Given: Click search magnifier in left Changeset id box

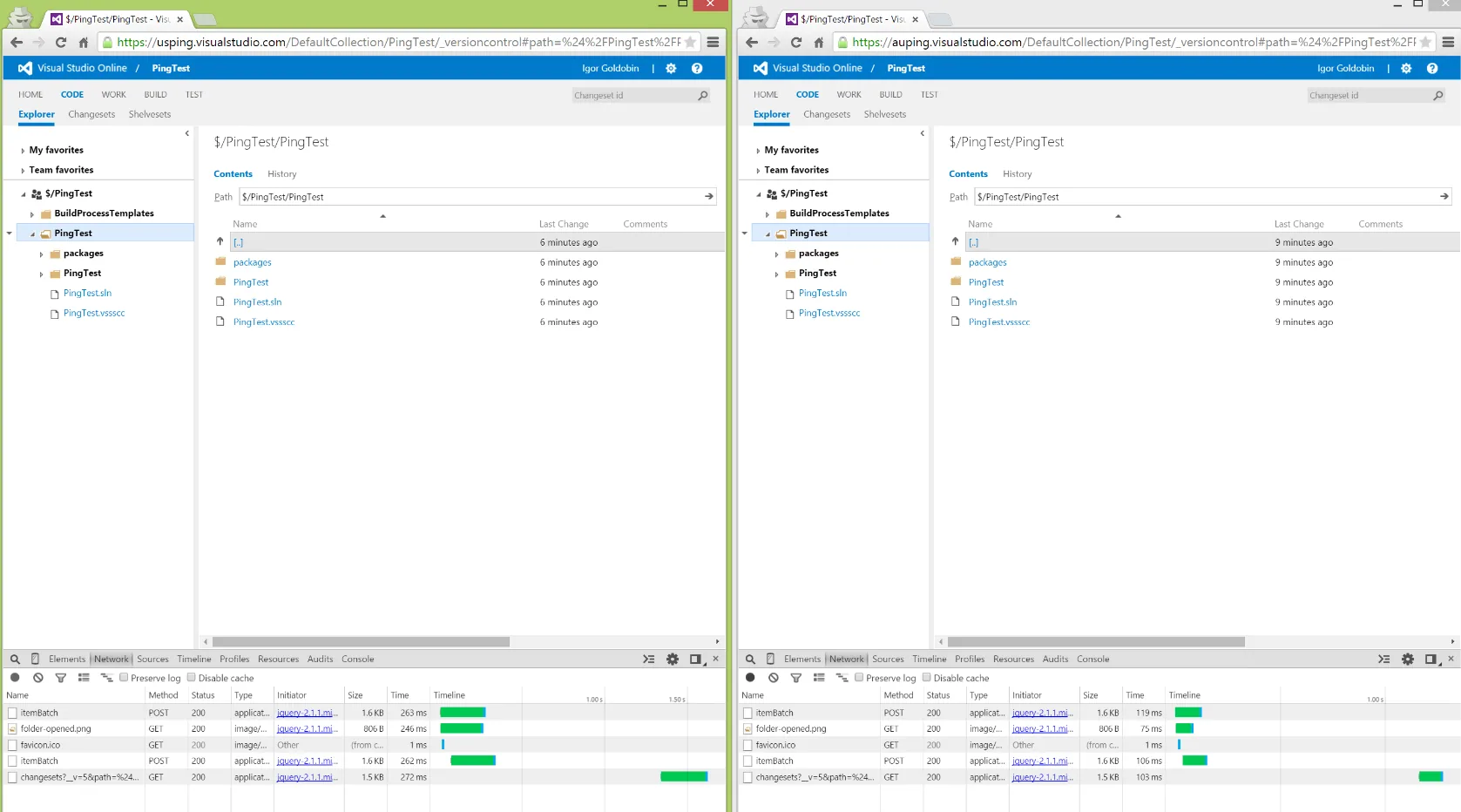Looking at the screenshot, I should tap(702, 95).
